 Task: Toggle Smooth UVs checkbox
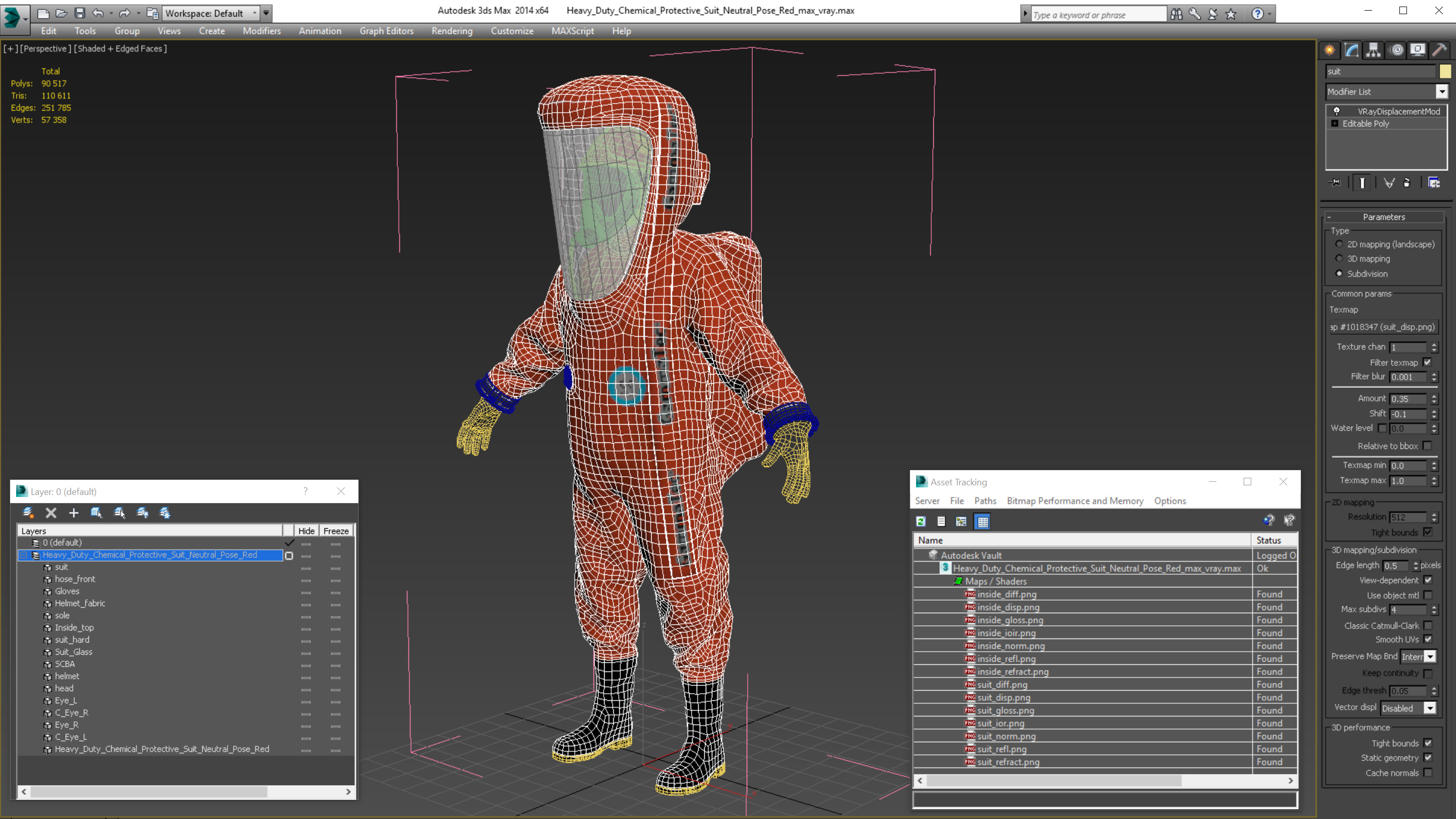1428,639
